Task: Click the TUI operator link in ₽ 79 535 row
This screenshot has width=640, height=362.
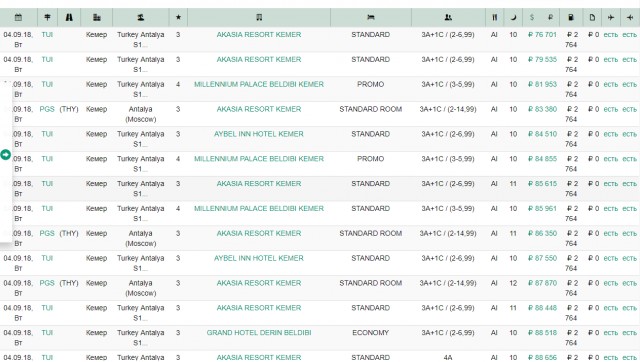Action: click(x=47, y=60)
